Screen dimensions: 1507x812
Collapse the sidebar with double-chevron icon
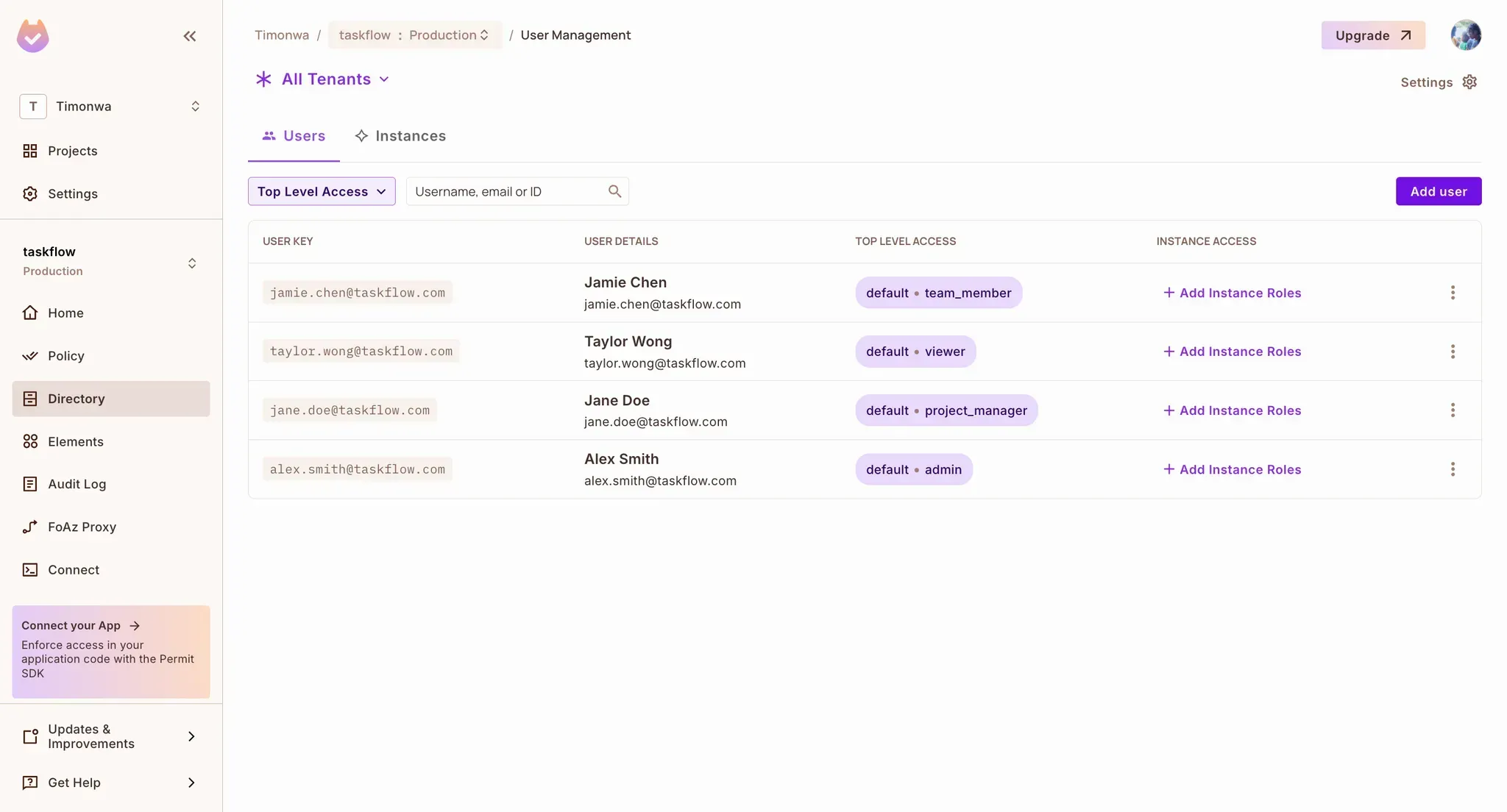(x=189, y=36)
